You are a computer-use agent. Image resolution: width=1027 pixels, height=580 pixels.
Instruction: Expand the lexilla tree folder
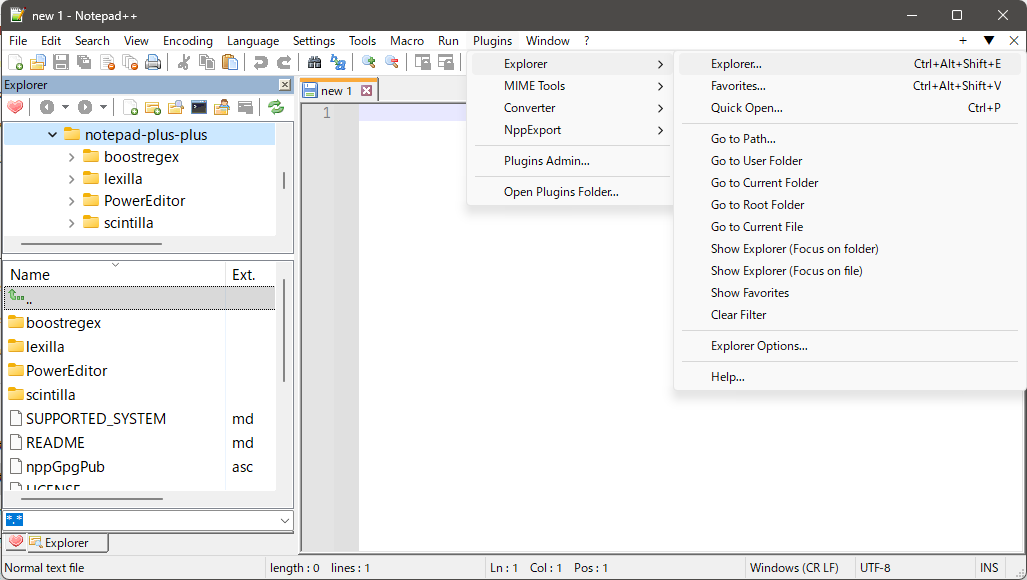click(71, 179)
